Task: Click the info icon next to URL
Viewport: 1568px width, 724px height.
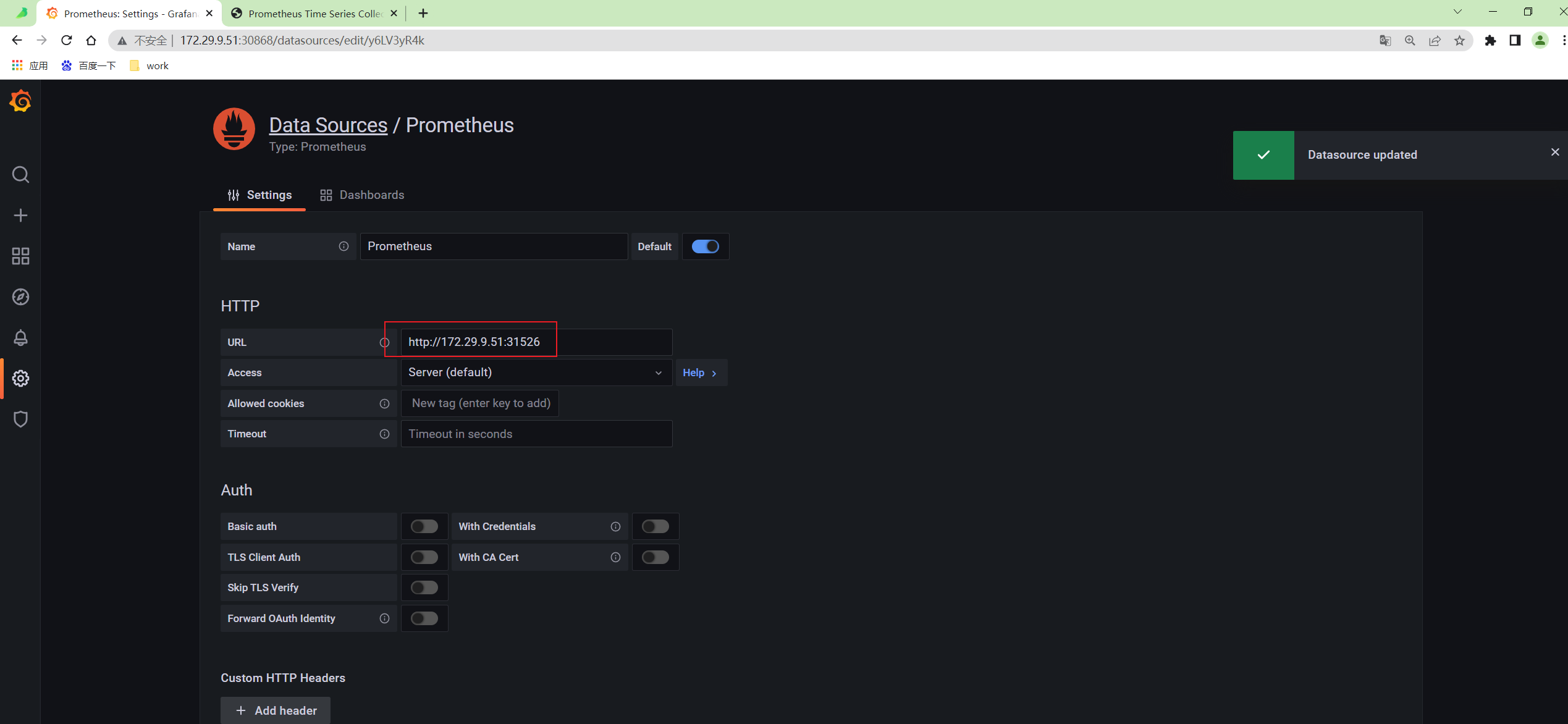Action: (384, 342)
